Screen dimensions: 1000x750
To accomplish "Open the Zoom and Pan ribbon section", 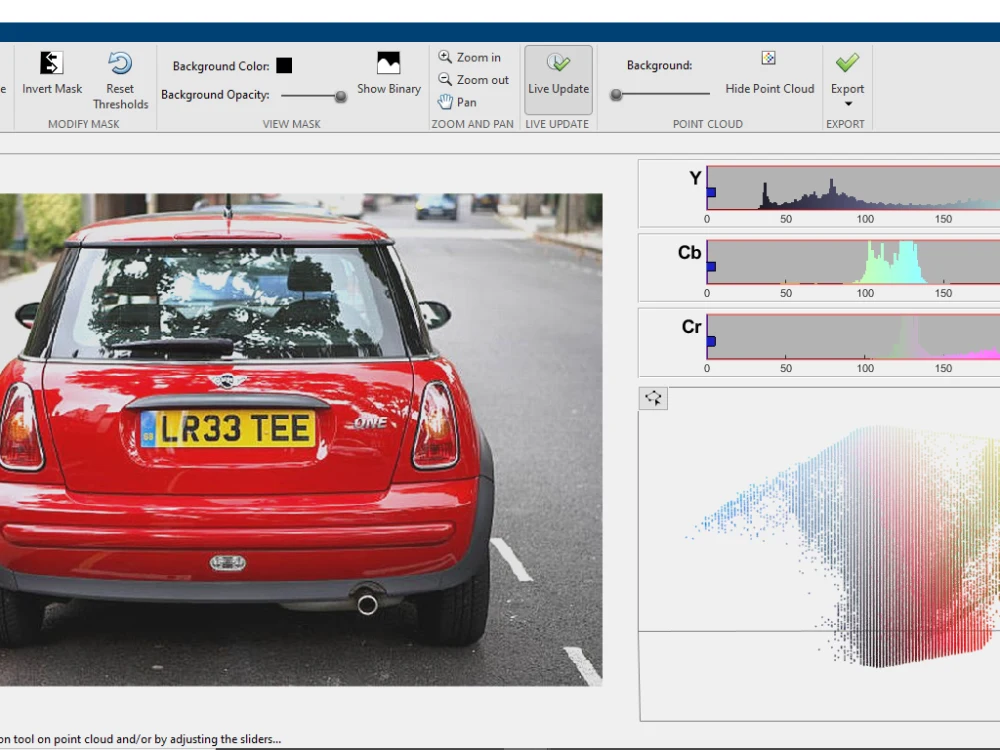I will tap(472, 123).
